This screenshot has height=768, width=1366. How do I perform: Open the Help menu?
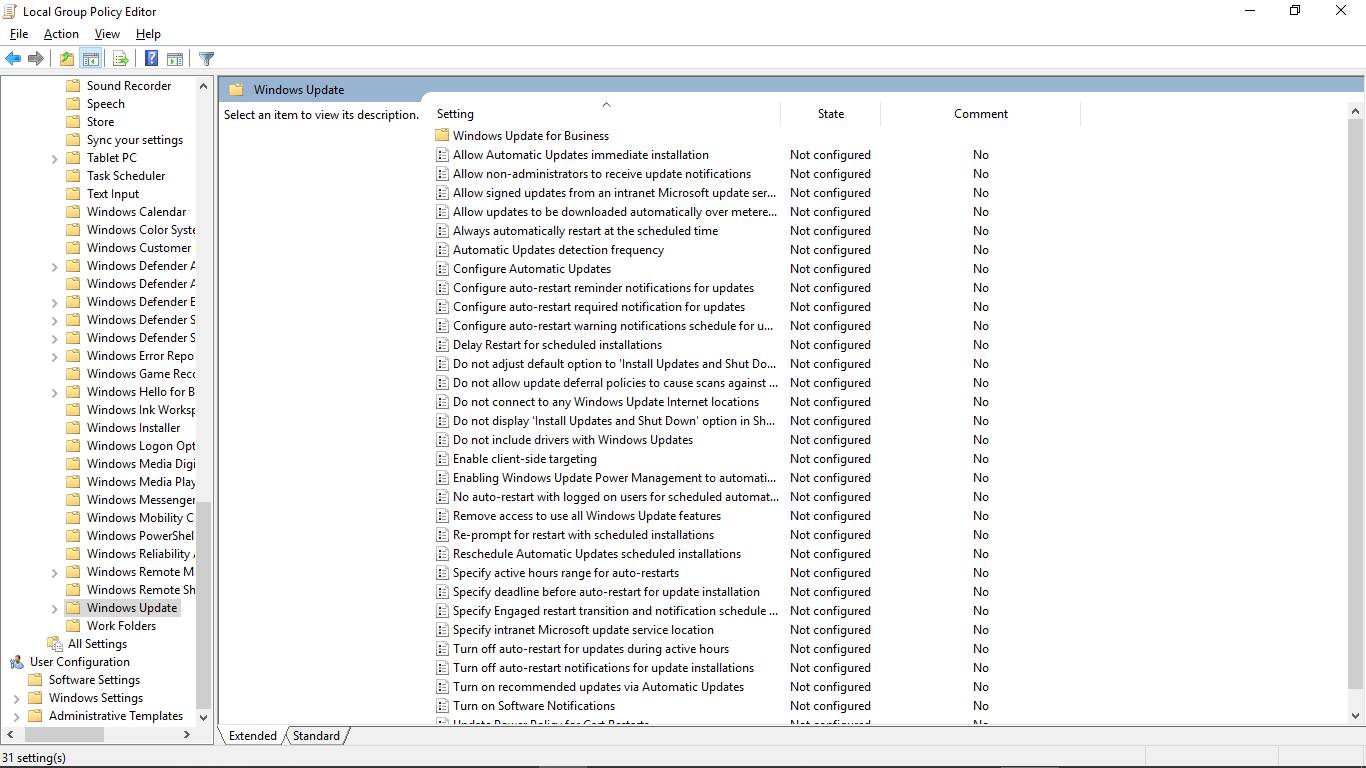[148, 34]
